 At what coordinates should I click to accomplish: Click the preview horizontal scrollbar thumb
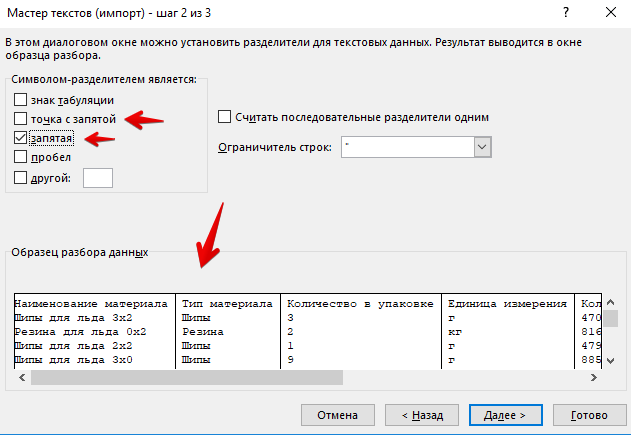300,377
